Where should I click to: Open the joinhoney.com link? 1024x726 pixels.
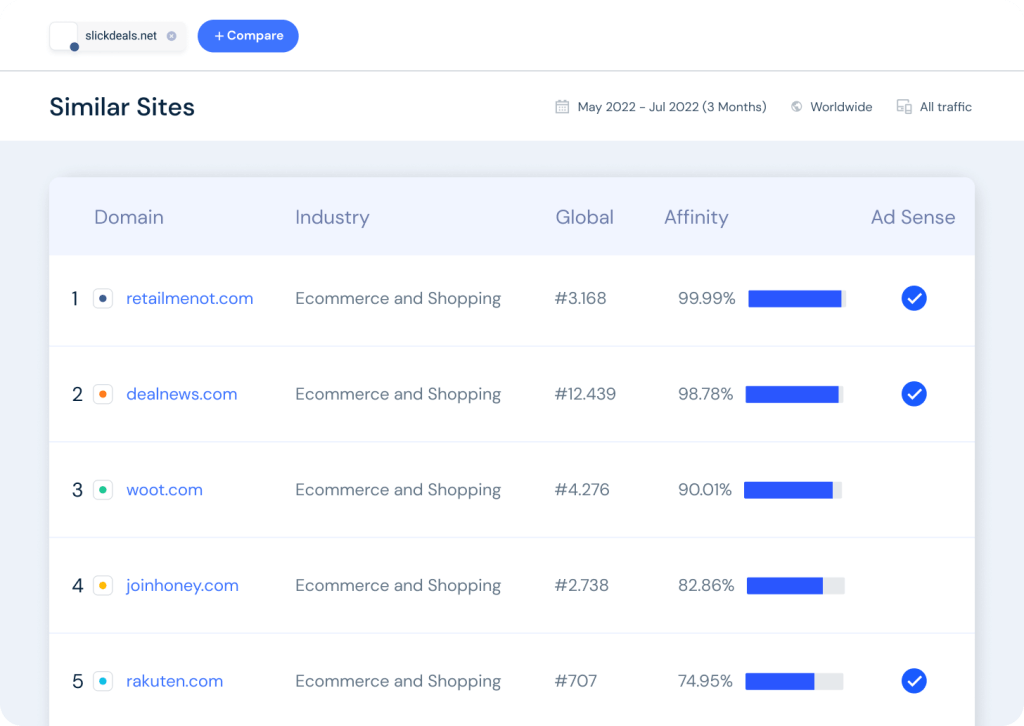point(182,586)
